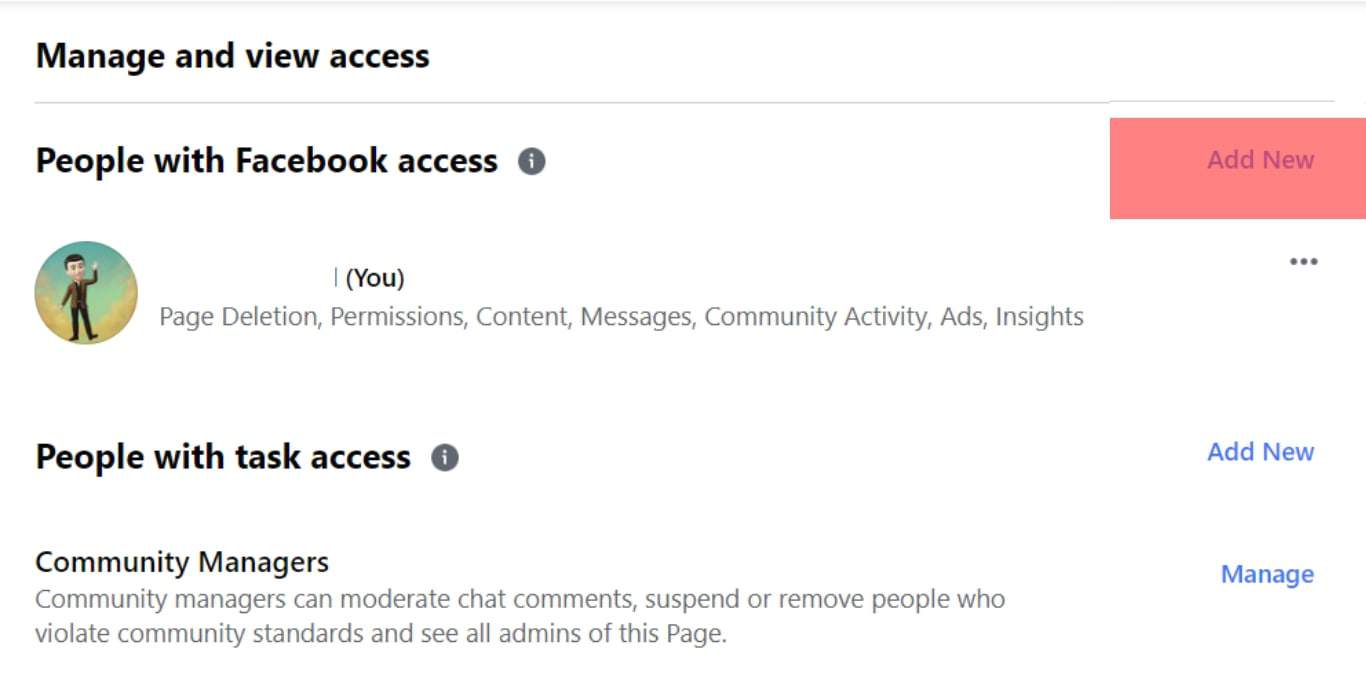Click the info icon beside People with Facebook access
The width and height of the screenshot is (1366, 700).
[x=532, y=161]
